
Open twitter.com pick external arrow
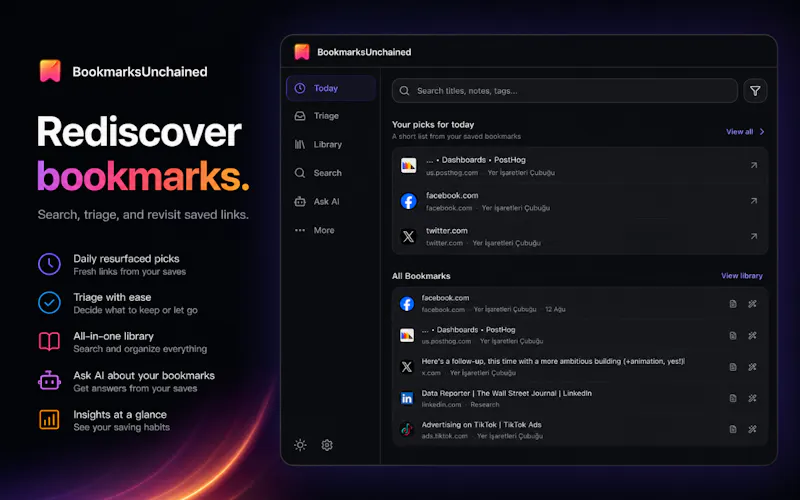(754, 236)
